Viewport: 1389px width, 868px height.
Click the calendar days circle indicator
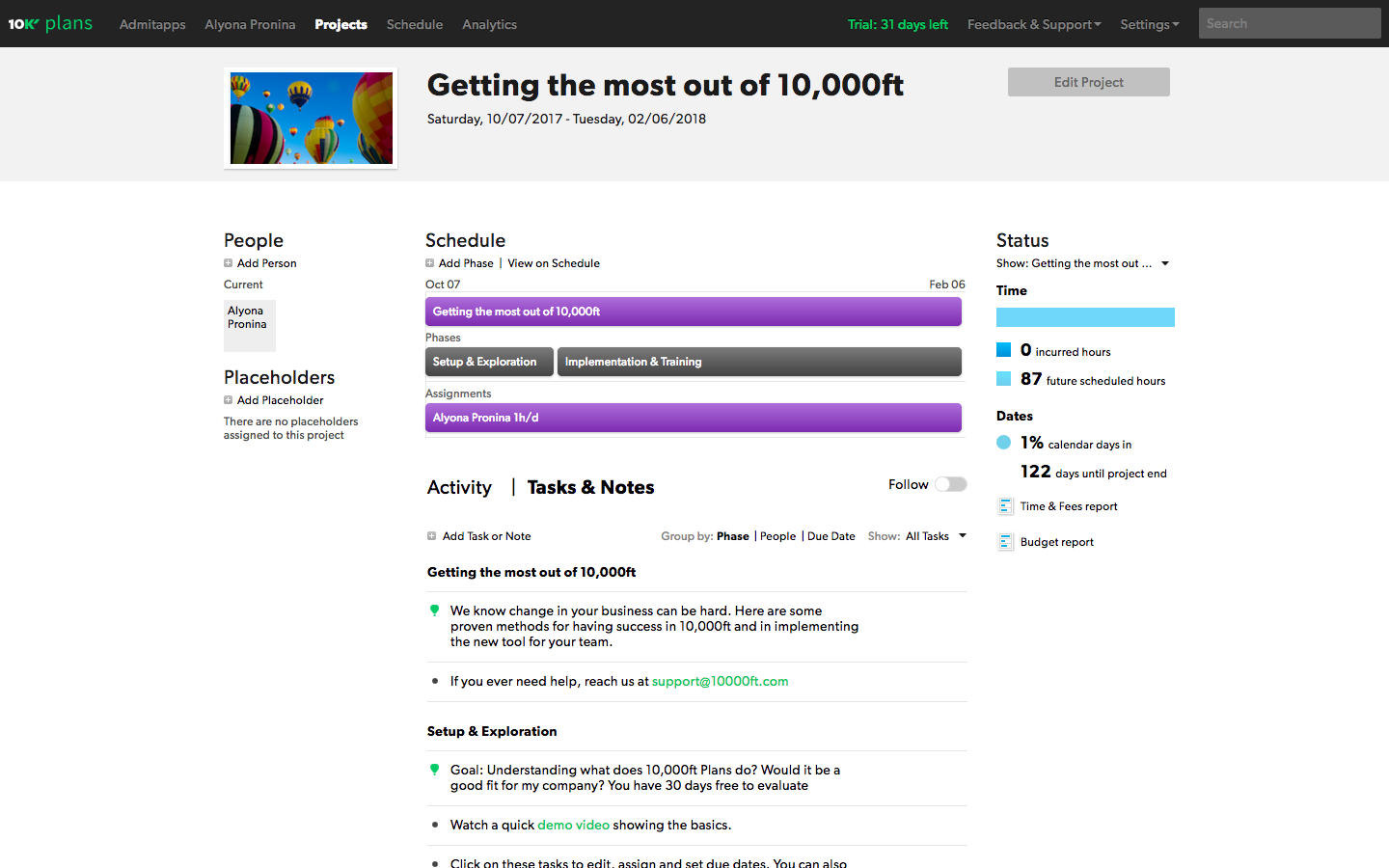point(1003,442)
